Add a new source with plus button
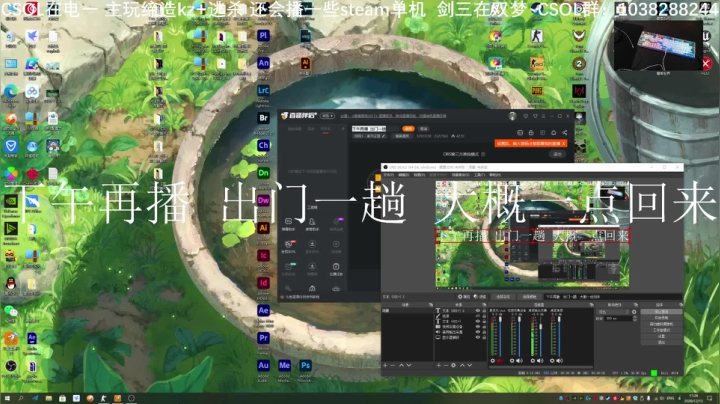The height and width of the screenshot is (404, 720). (x=439, y=365)
